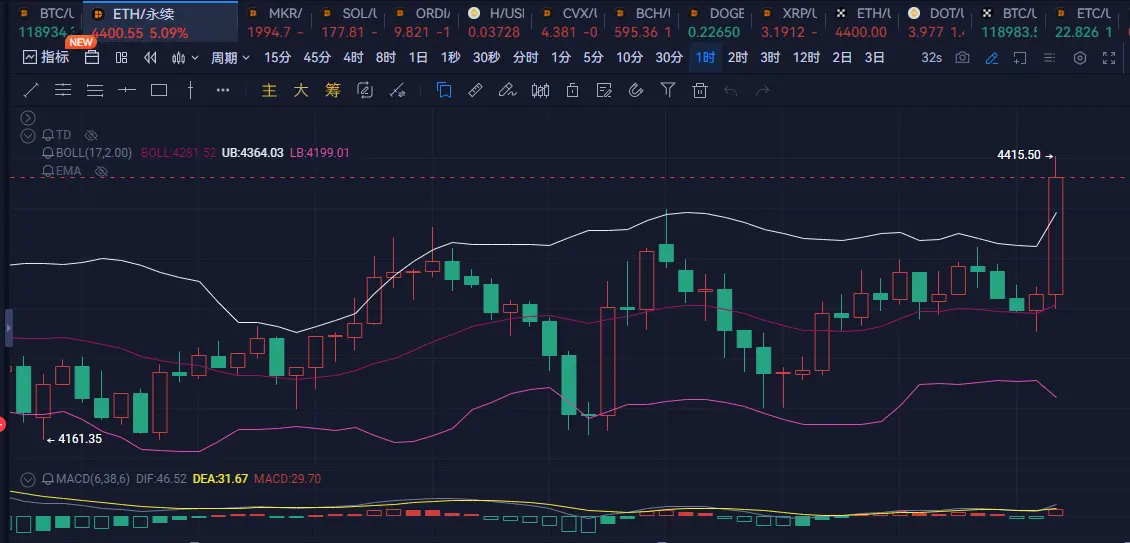Image resolution: width=1130 pixels, height=543 pixels.
Task: Select the 15分 timeframe
Action: [277, 58]
